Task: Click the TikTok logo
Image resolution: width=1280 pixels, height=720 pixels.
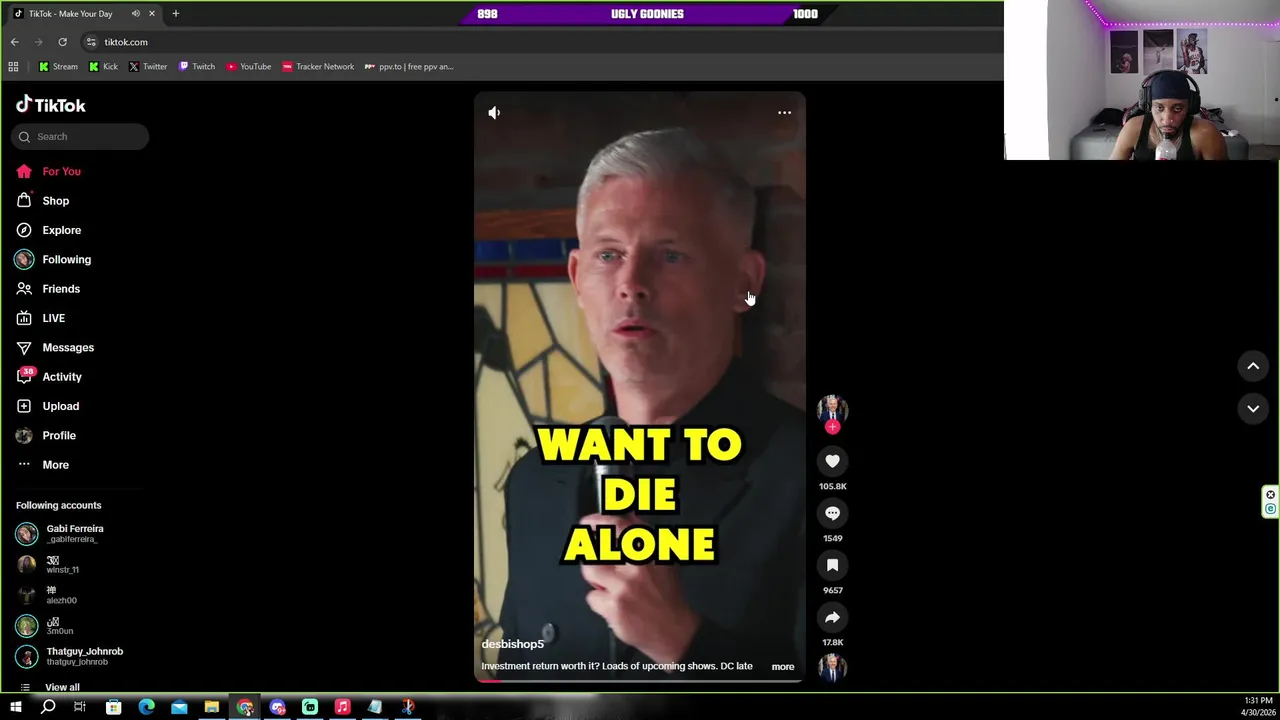Action: (x=50, y=105)
